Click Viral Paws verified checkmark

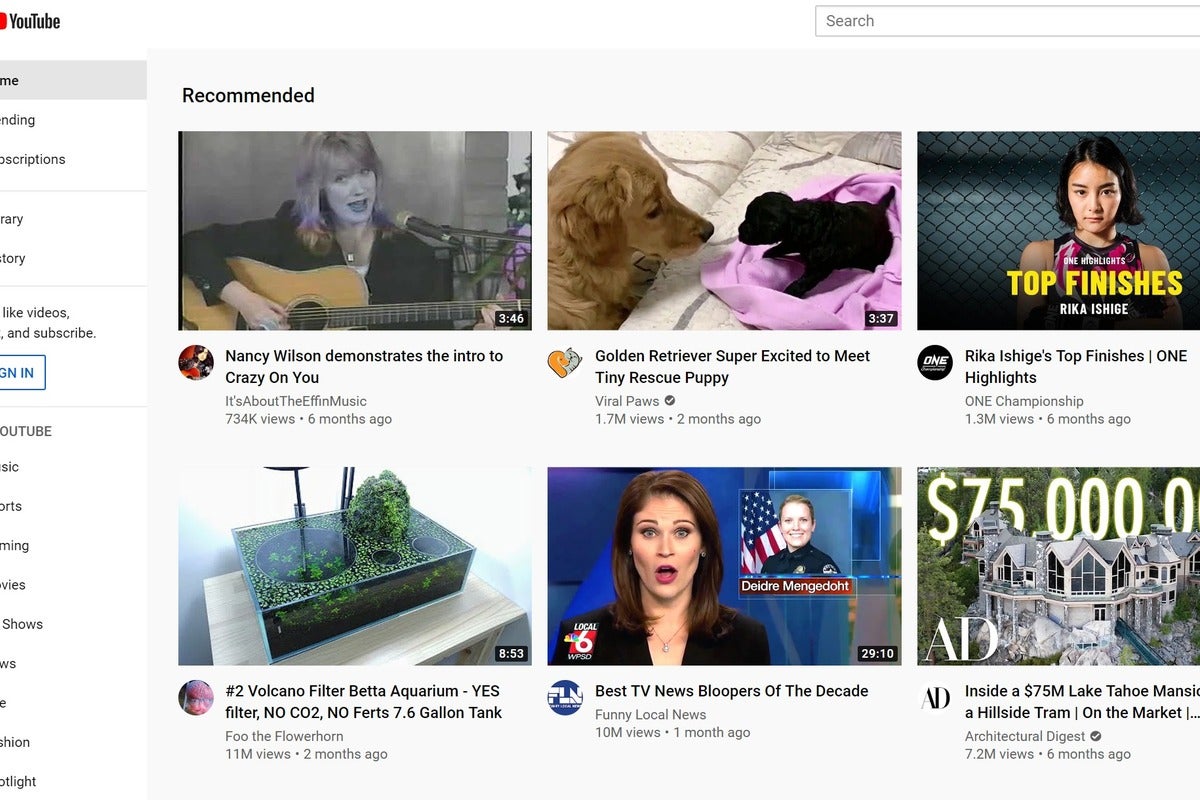pyautogui.click(x=670, y=401)
